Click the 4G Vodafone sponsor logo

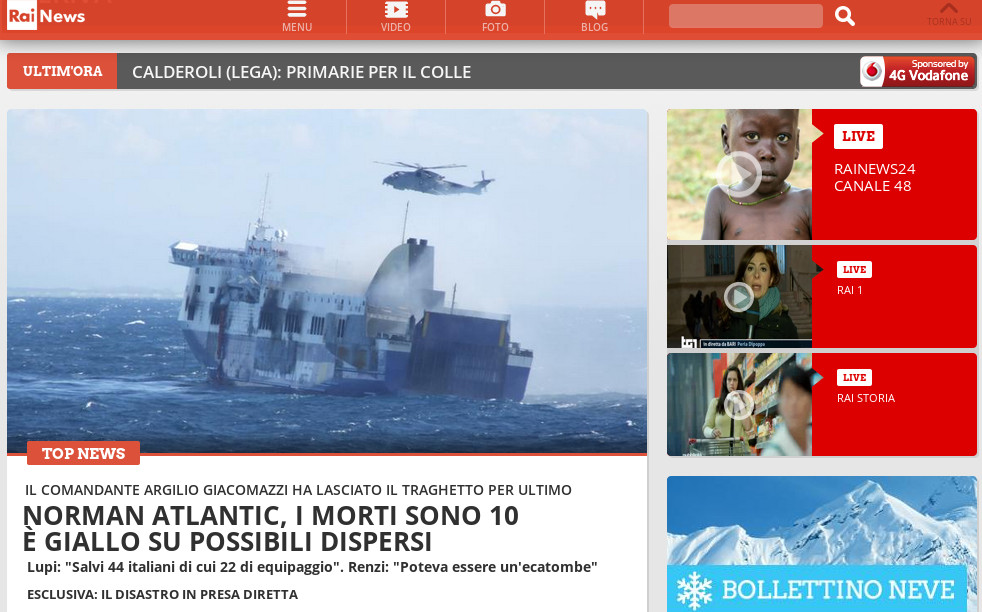pos(917,71)
